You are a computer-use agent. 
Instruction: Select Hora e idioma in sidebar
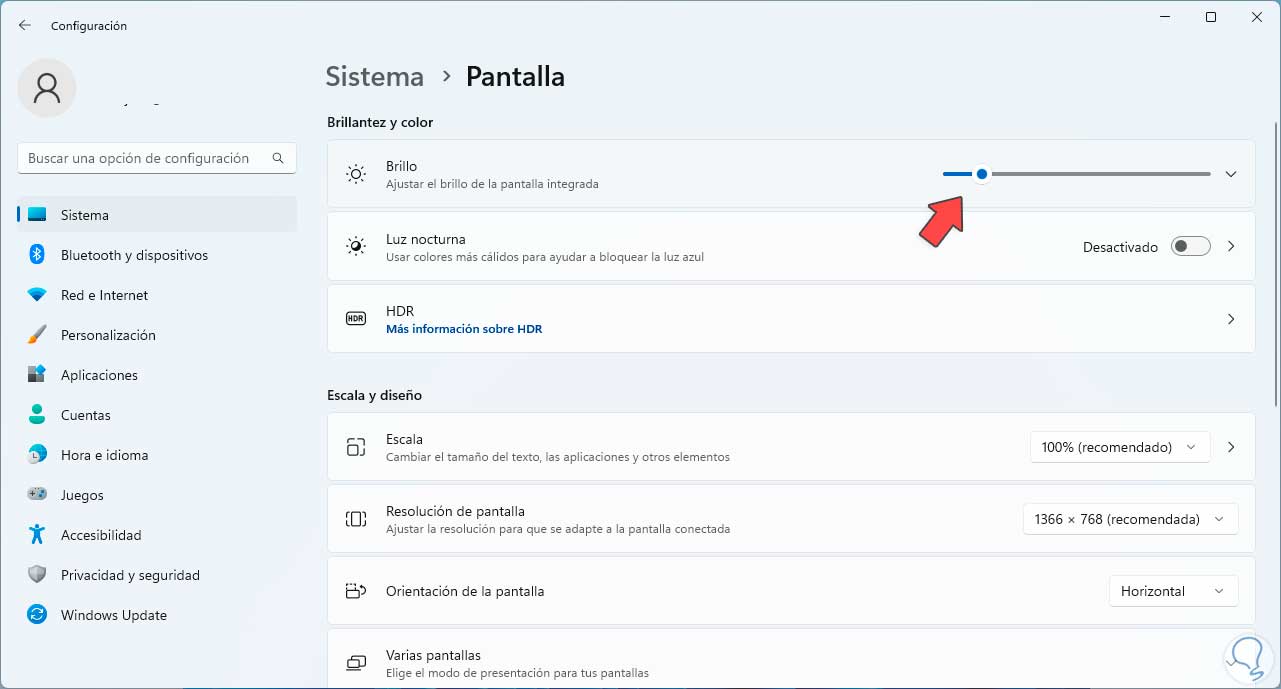pyautogui.click(x=104, y=455)
